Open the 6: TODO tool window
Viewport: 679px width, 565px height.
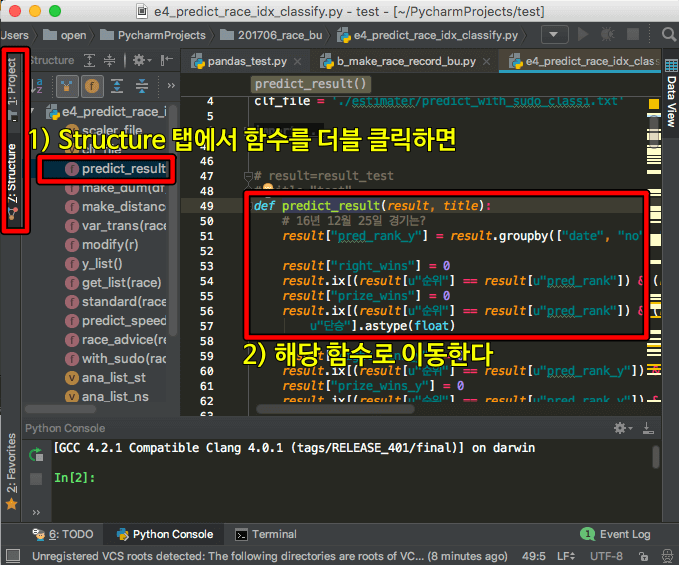tap(63, 534)
